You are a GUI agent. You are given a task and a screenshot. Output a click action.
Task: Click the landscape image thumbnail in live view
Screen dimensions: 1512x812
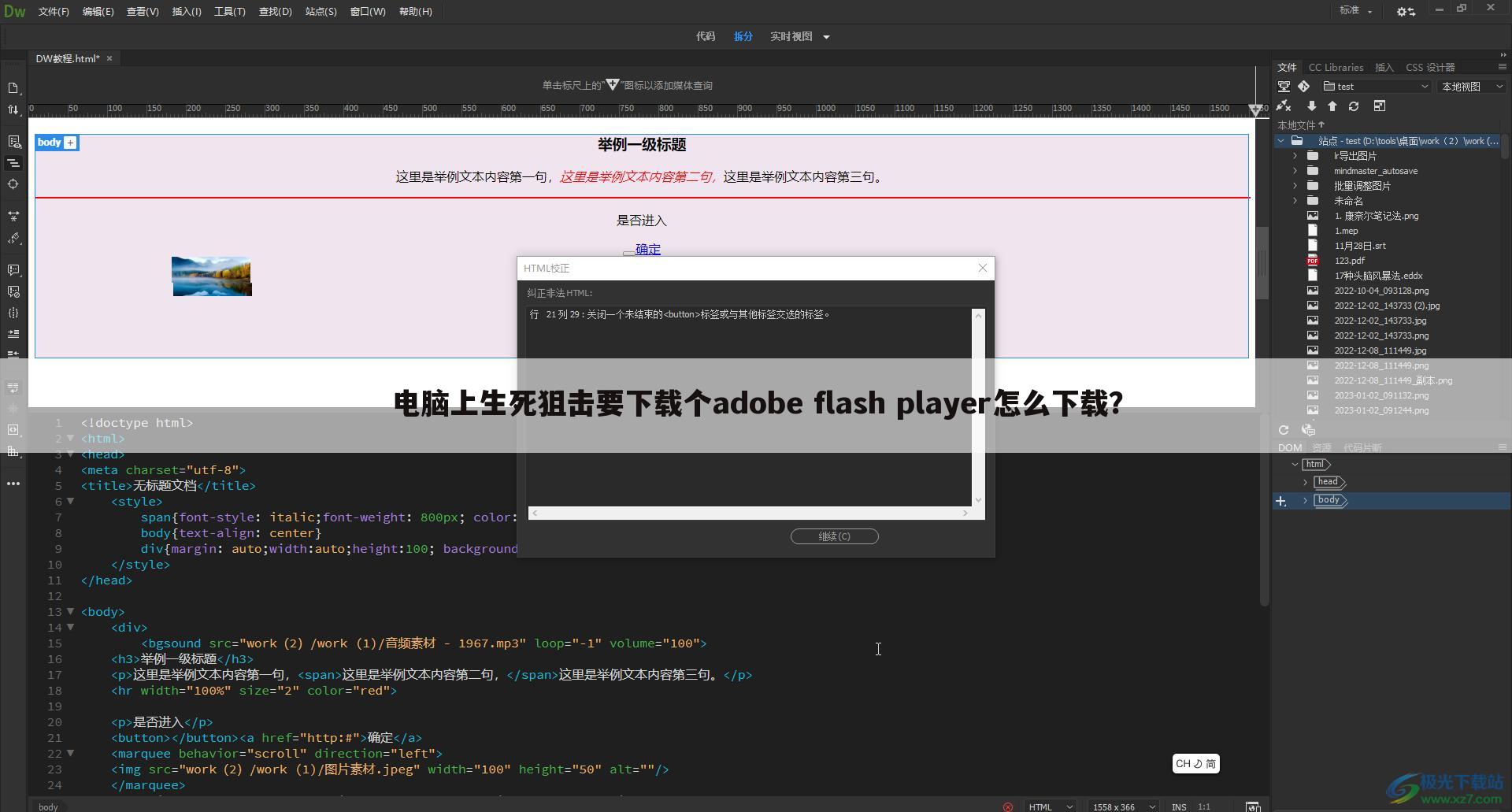pos(212,276)
